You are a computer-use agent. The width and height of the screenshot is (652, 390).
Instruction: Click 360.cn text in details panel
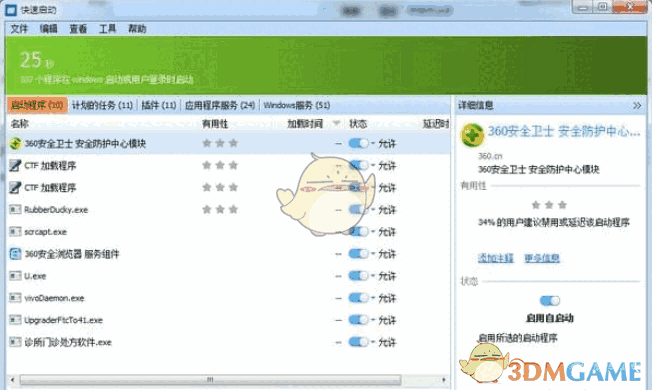tap(490, 156)
